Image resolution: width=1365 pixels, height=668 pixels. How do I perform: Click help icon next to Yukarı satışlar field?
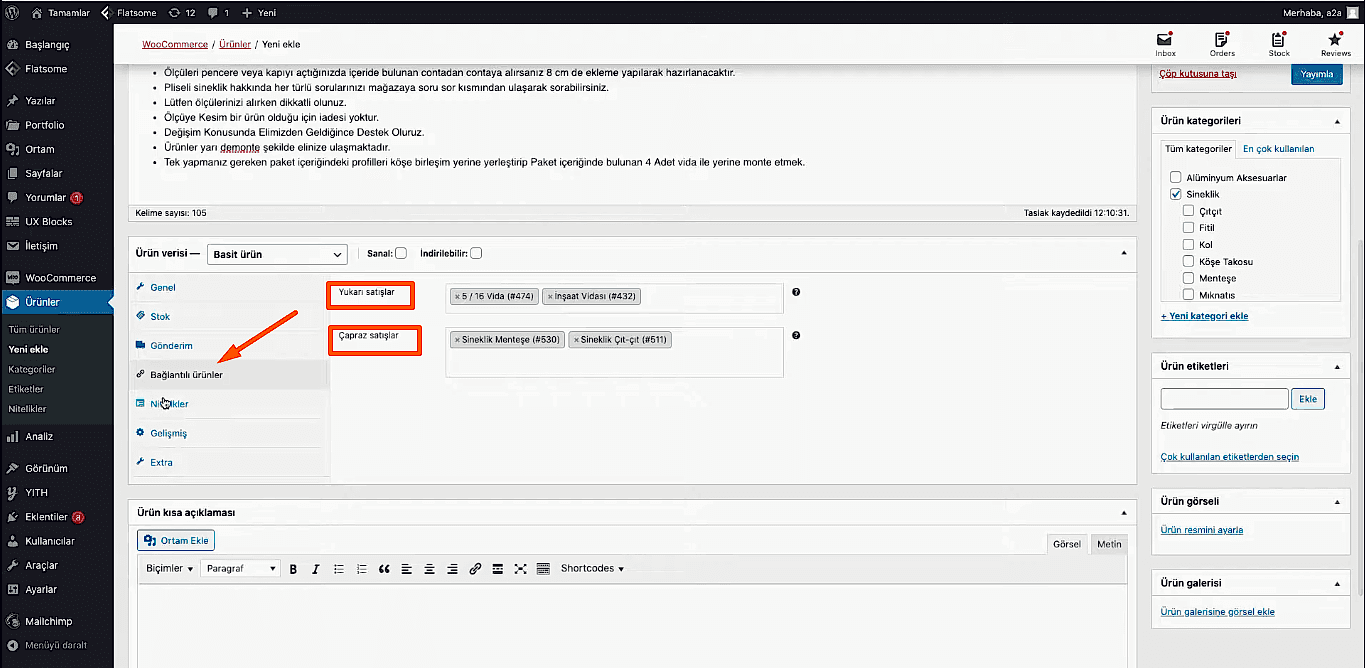point(796,292)
